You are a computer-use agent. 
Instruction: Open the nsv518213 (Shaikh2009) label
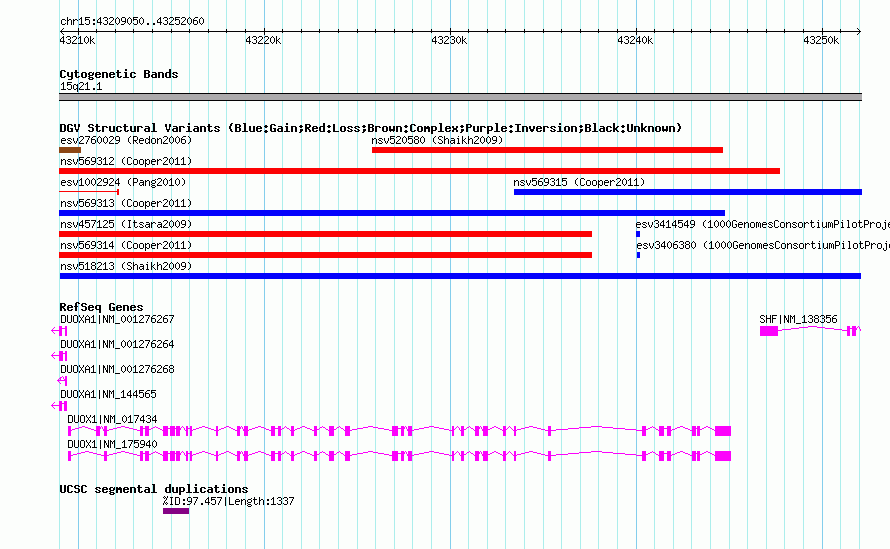point(126,266)
